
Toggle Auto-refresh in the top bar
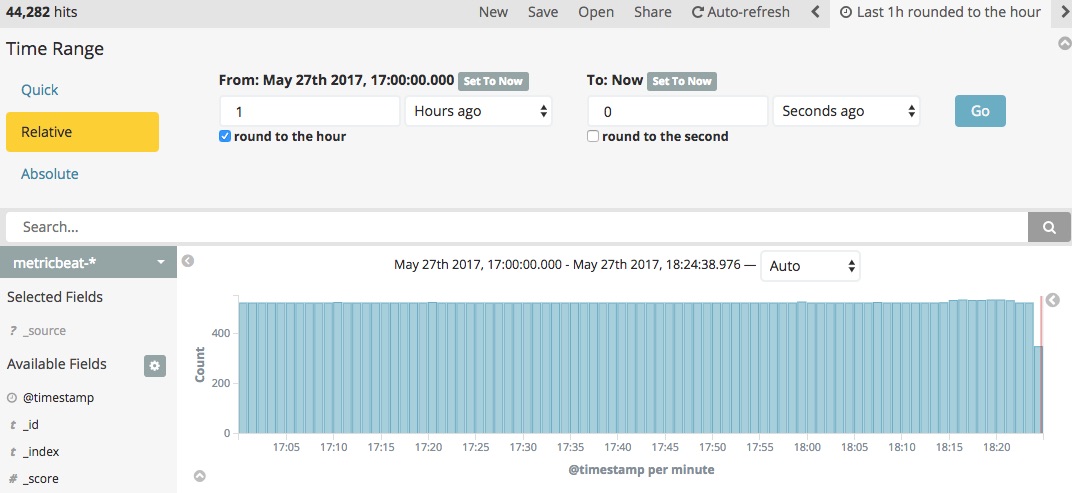(740, 12)
